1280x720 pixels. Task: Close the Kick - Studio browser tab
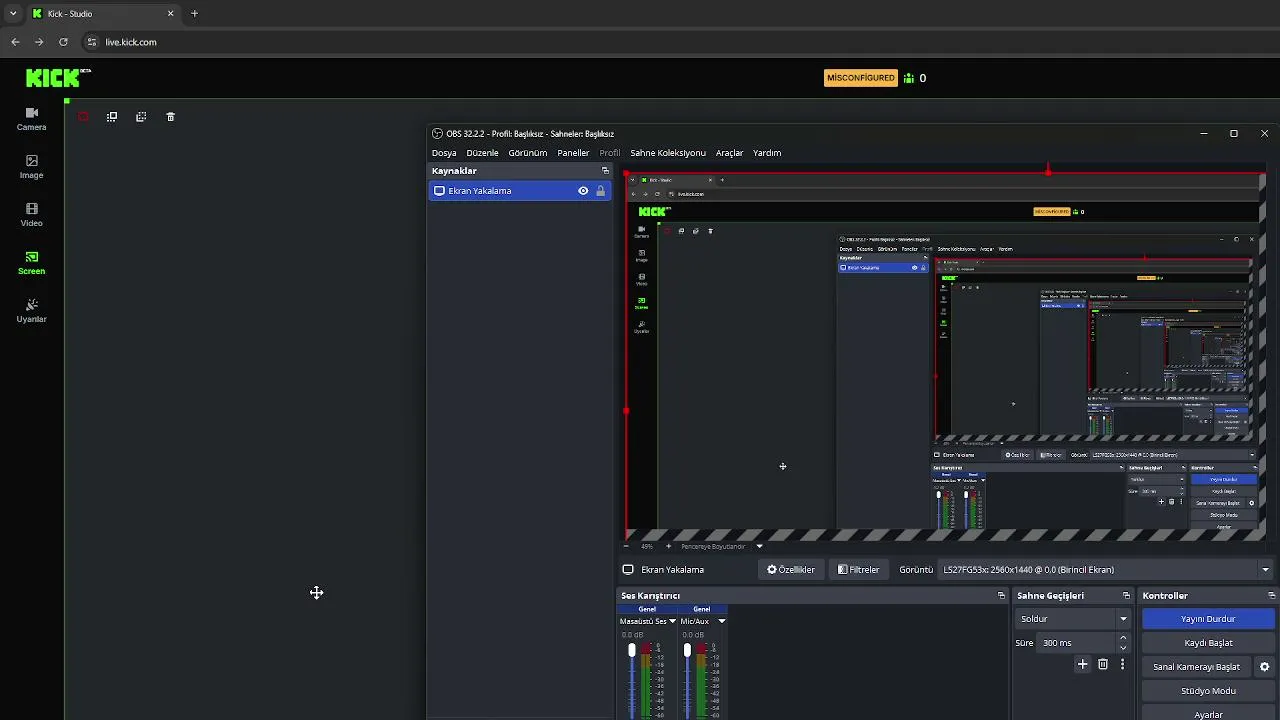[170, 14]
